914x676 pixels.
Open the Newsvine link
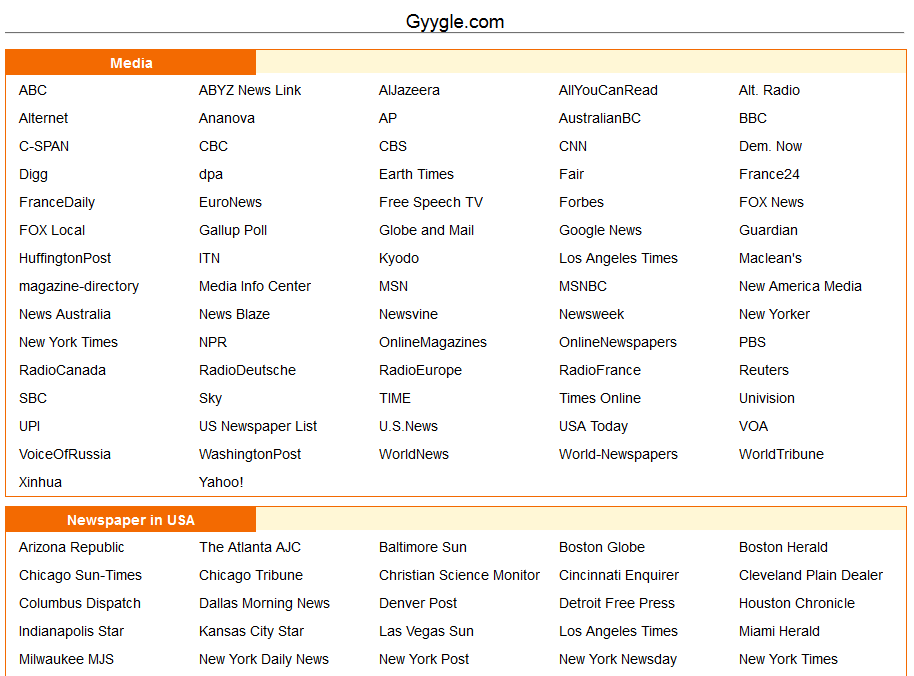(x=408, y=314)
